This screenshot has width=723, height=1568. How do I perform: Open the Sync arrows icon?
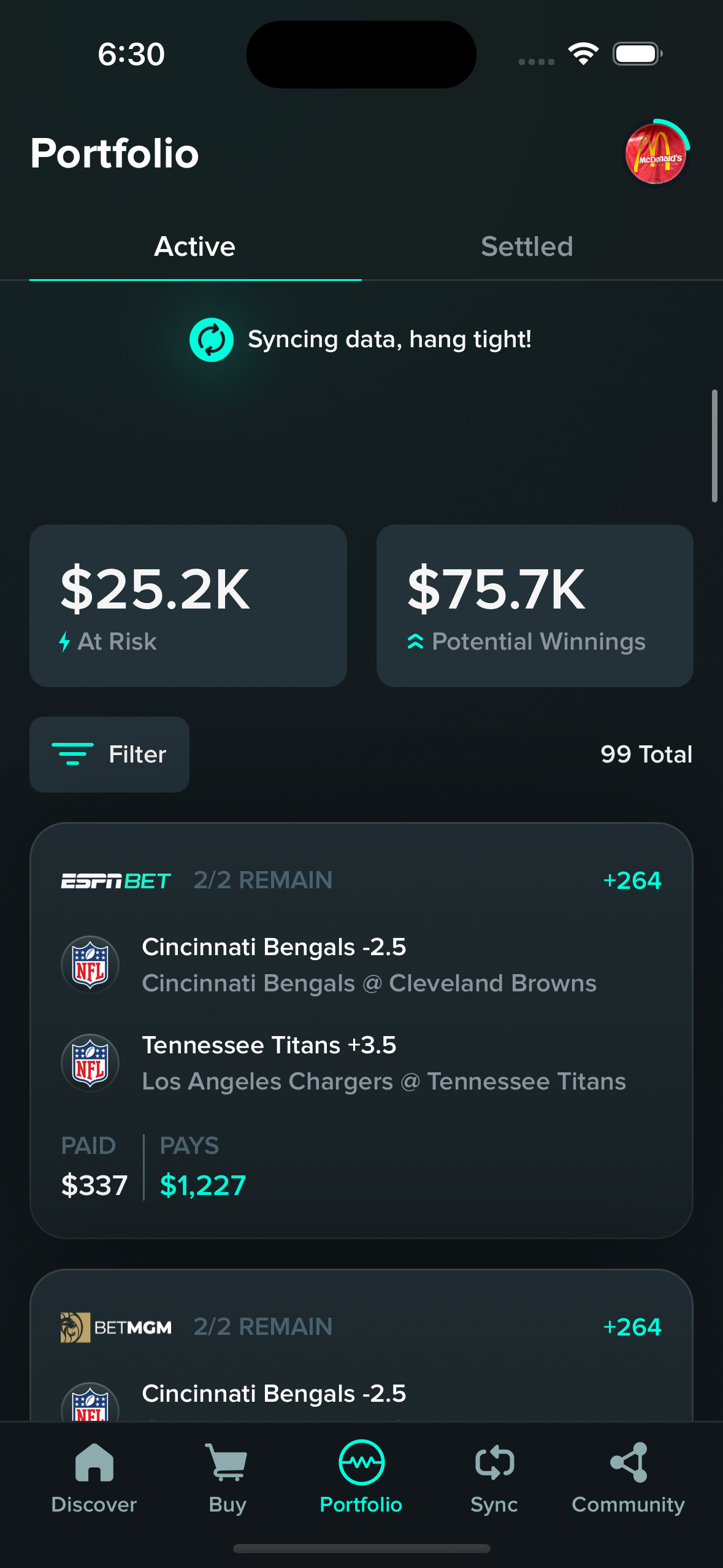click(494, 1462)
